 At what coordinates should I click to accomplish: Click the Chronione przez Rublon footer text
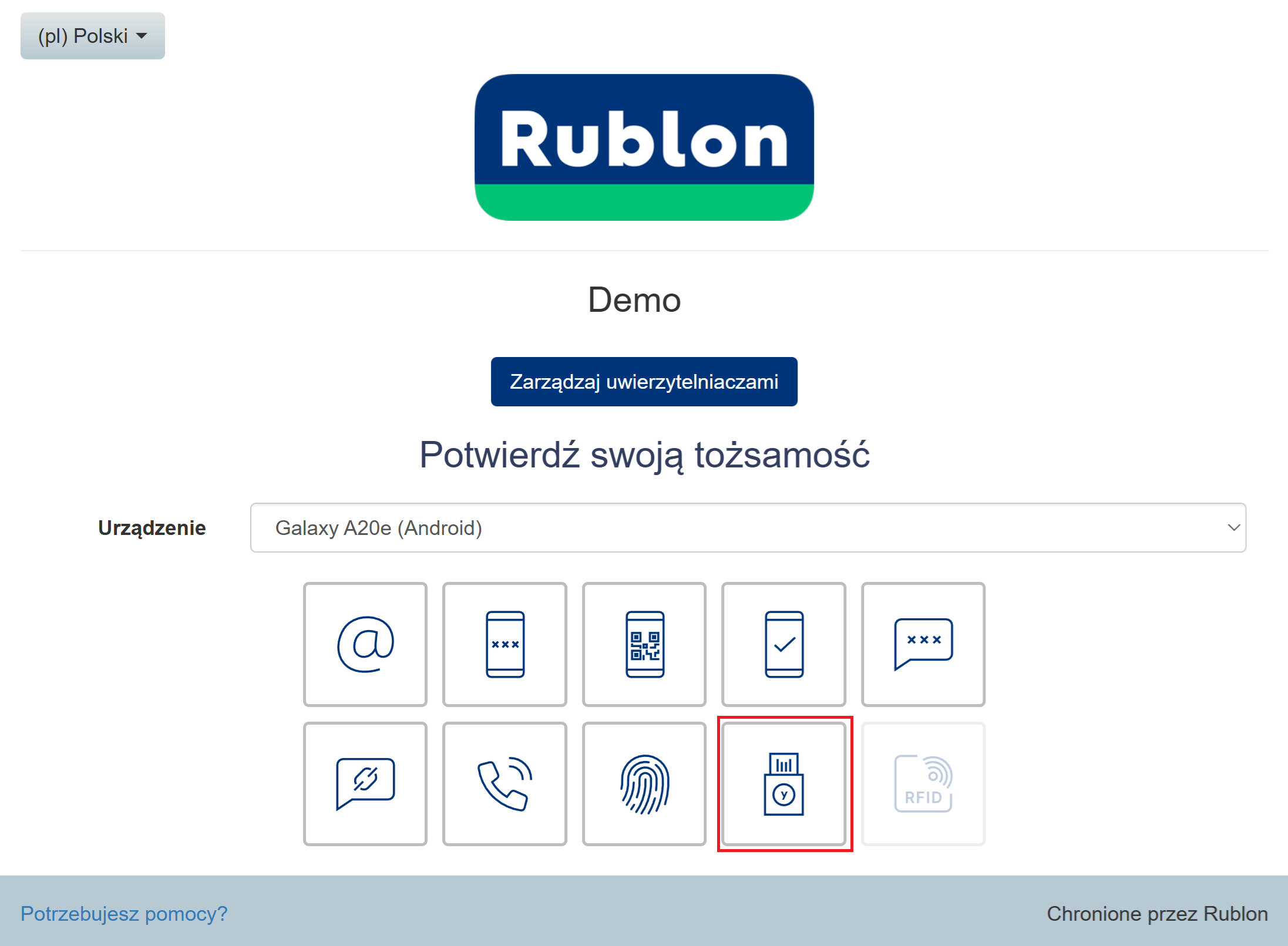pyautogui.click(x=1157, y=914)
